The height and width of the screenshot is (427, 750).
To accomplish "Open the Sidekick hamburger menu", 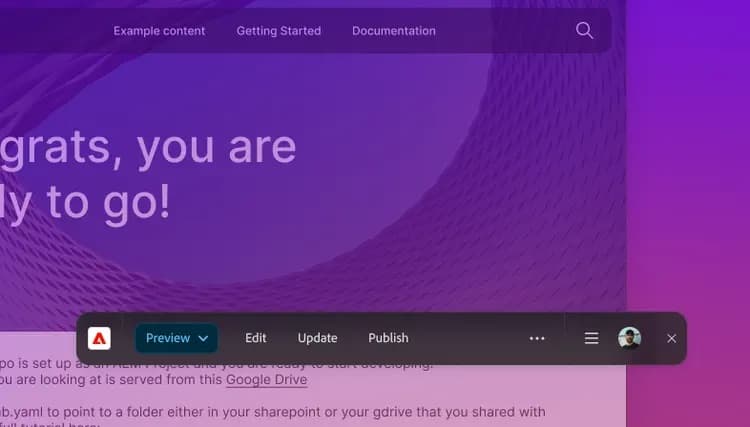I will click(x=591, y=338).
